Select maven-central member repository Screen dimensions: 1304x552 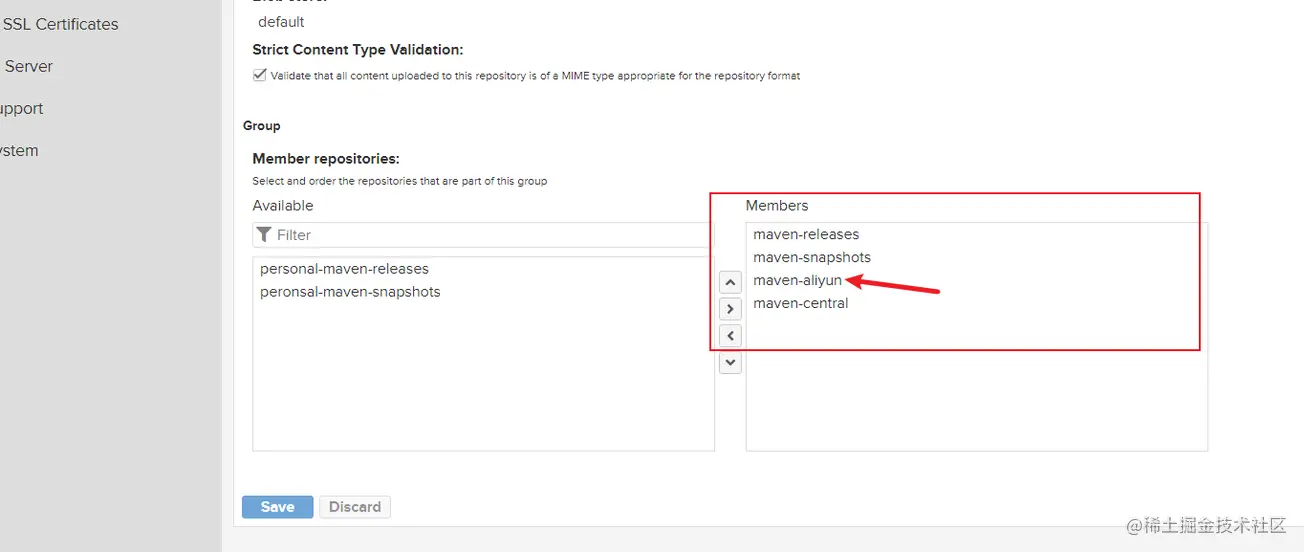801,303
